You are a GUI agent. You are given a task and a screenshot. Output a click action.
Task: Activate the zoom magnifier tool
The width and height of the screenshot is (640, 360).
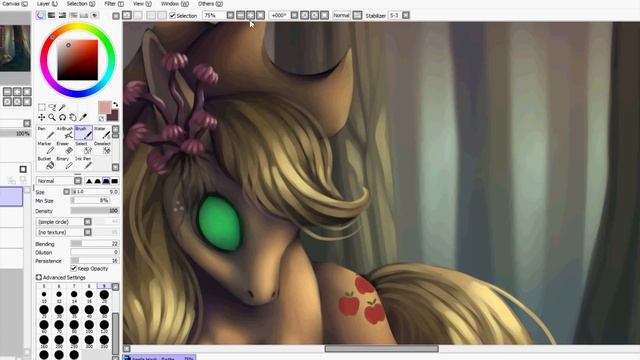coord(52,118)
